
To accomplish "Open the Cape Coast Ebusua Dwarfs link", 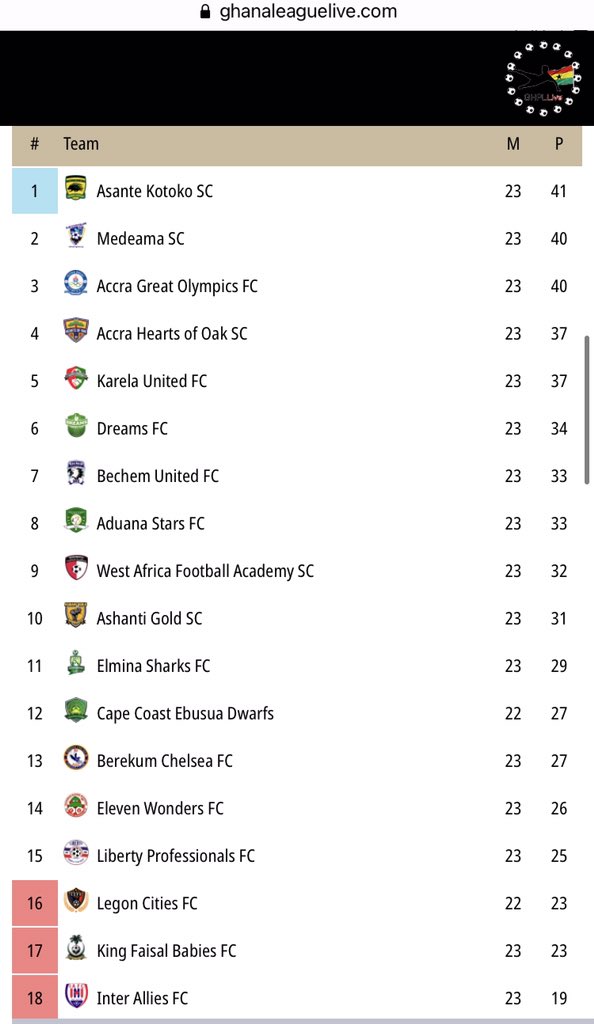I will coord(185,713).
